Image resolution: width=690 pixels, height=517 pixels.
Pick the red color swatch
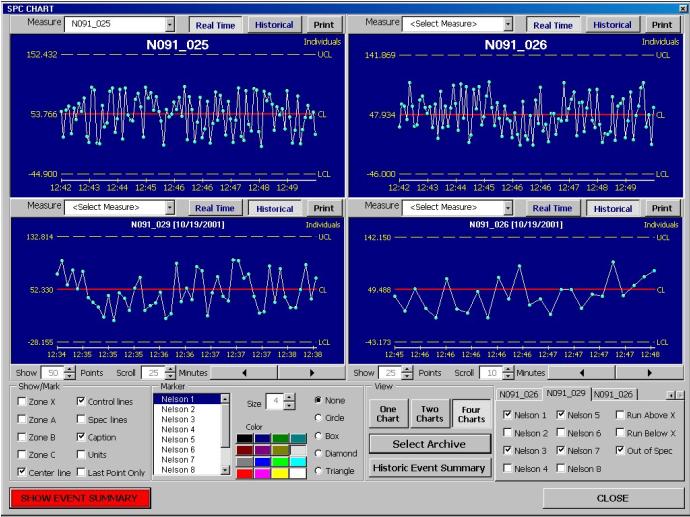click(245, 473)
